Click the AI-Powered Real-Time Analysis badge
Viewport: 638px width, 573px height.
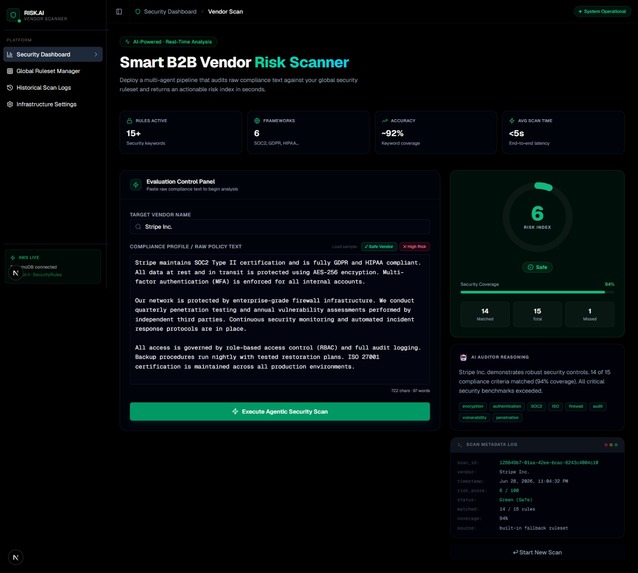pyautogui.click(x=168, y=42)
